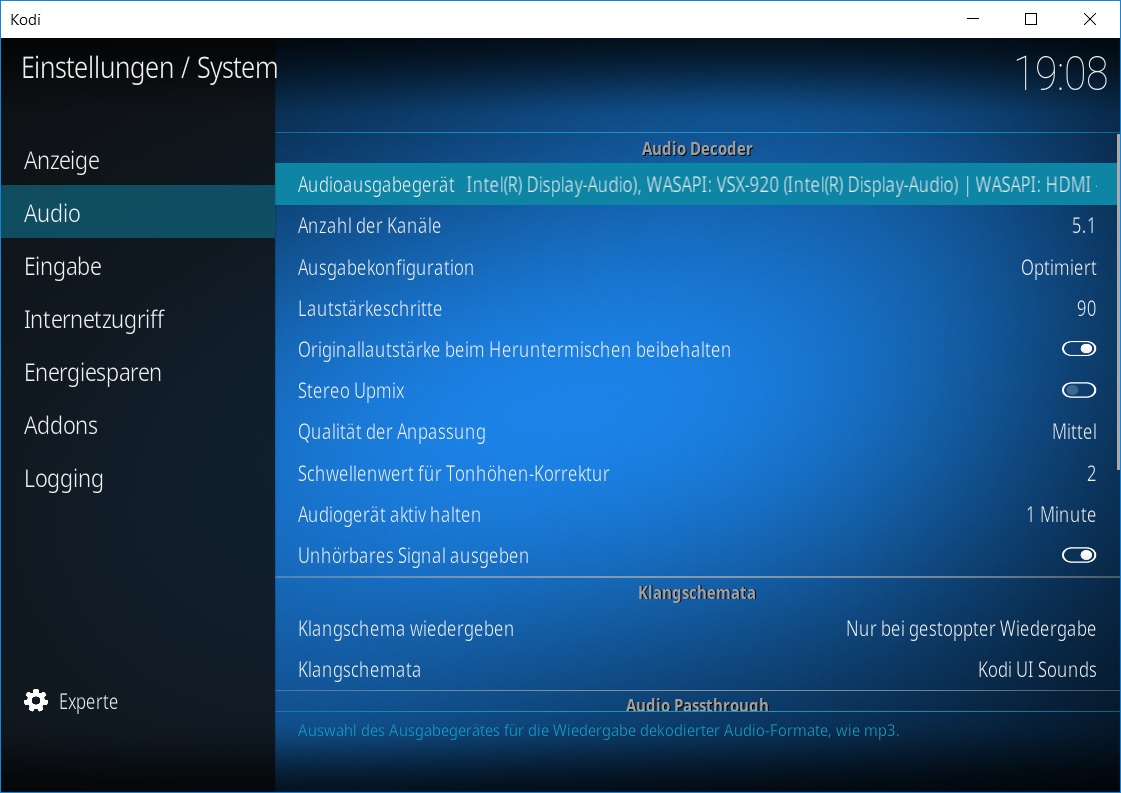Viewport: 1121px width, 793px height.
Task: Choose a device in Audioausgabegerät
Action: [x=696, y=184]
